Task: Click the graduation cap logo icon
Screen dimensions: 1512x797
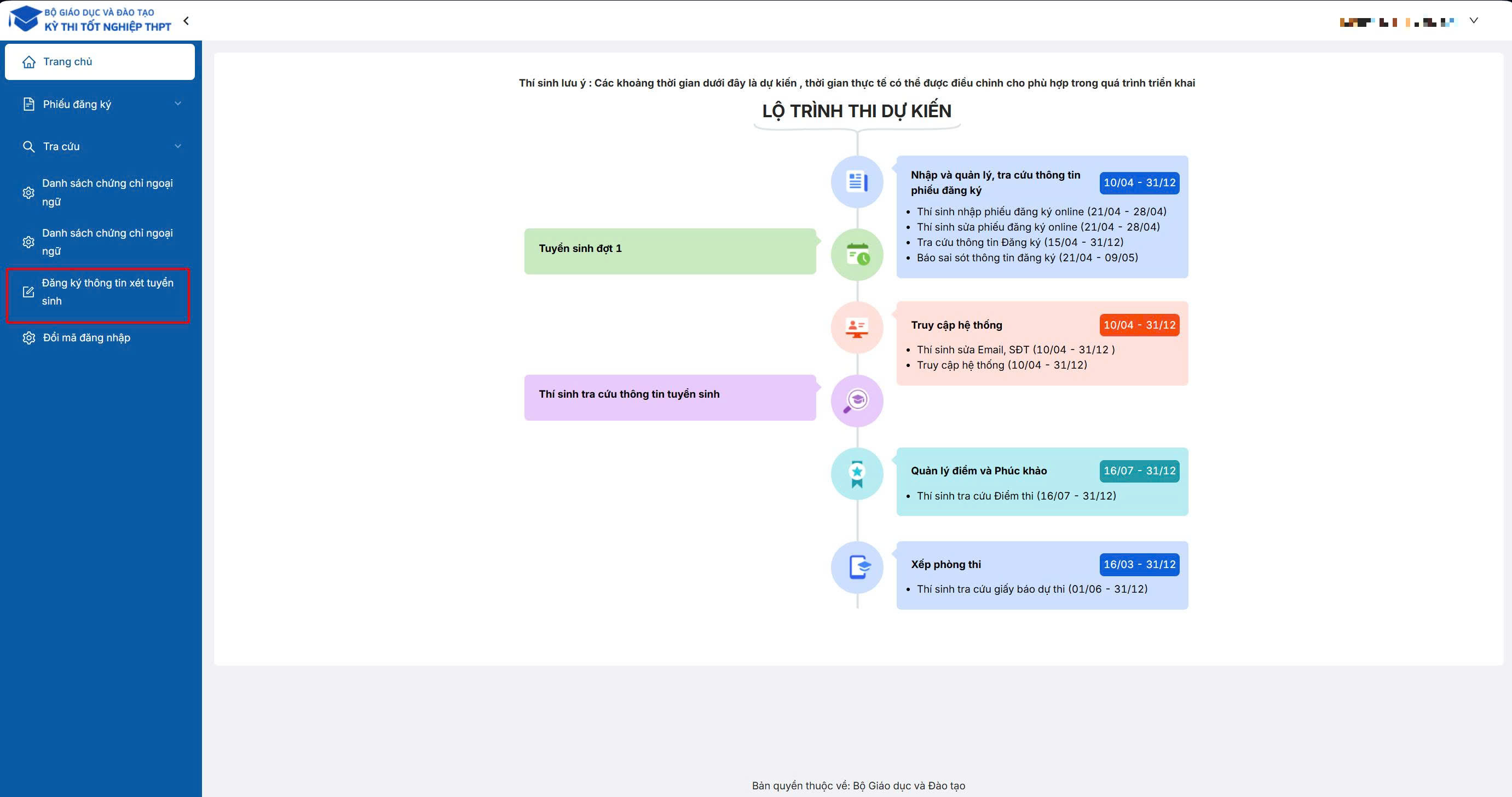Action: point(25,19)
